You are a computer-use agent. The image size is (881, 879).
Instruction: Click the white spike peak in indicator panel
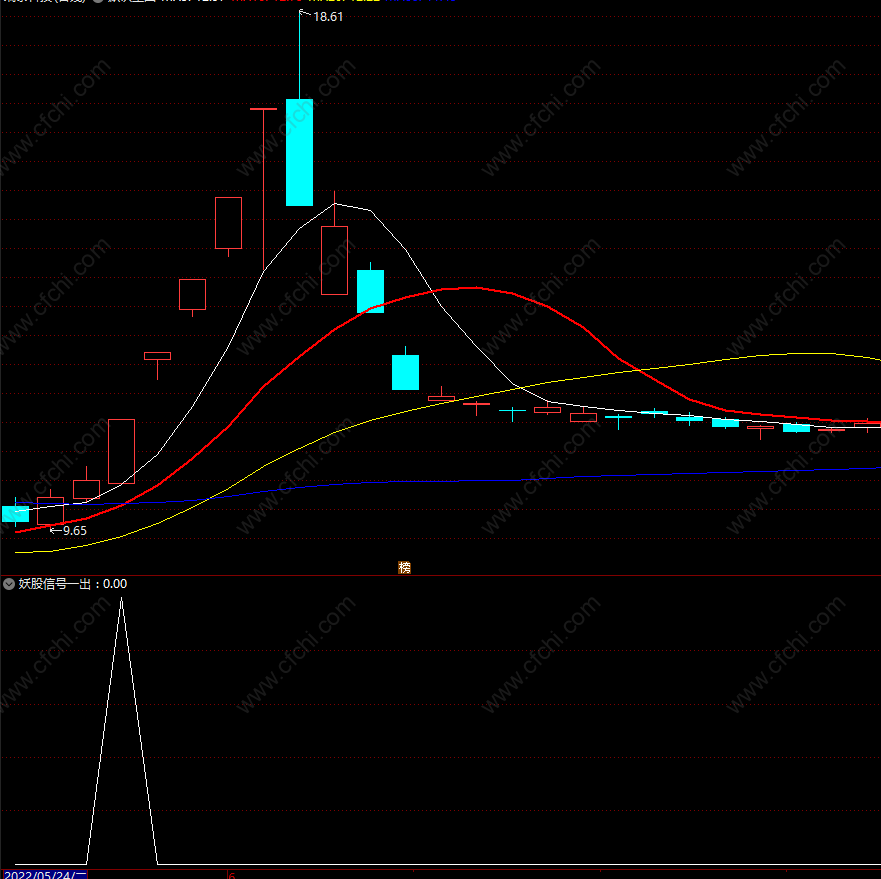(x=121, y=600)
